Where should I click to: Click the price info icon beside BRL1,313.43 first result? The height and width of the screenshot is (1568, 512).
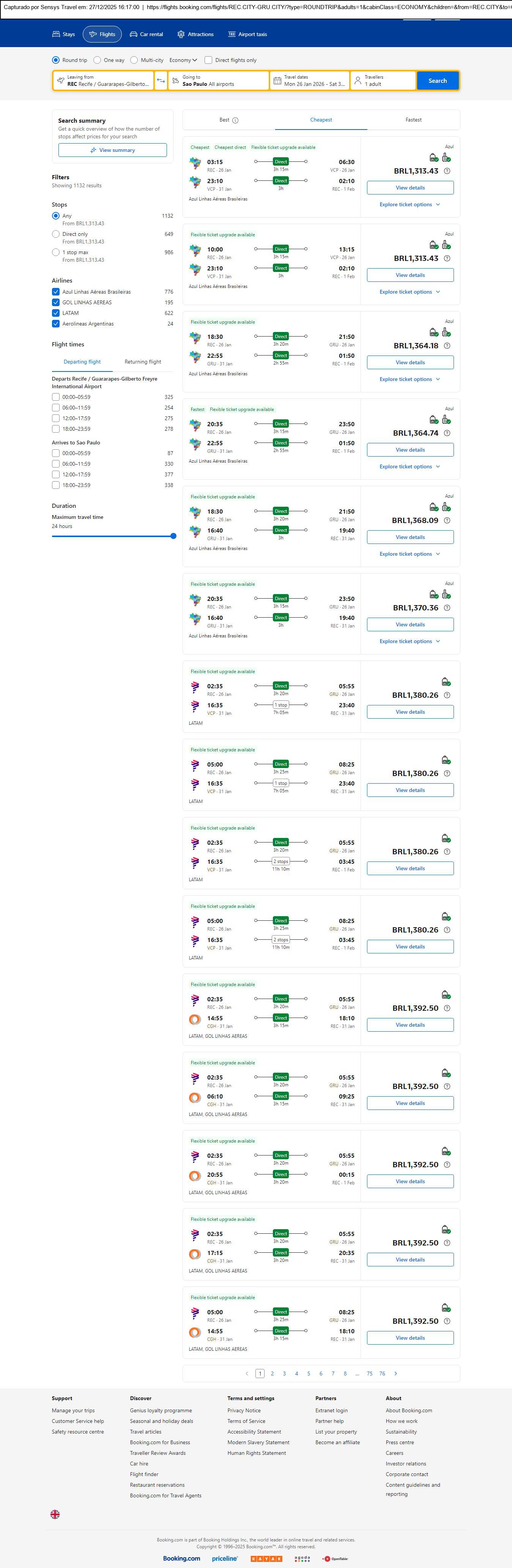click(x=447, y=171)
